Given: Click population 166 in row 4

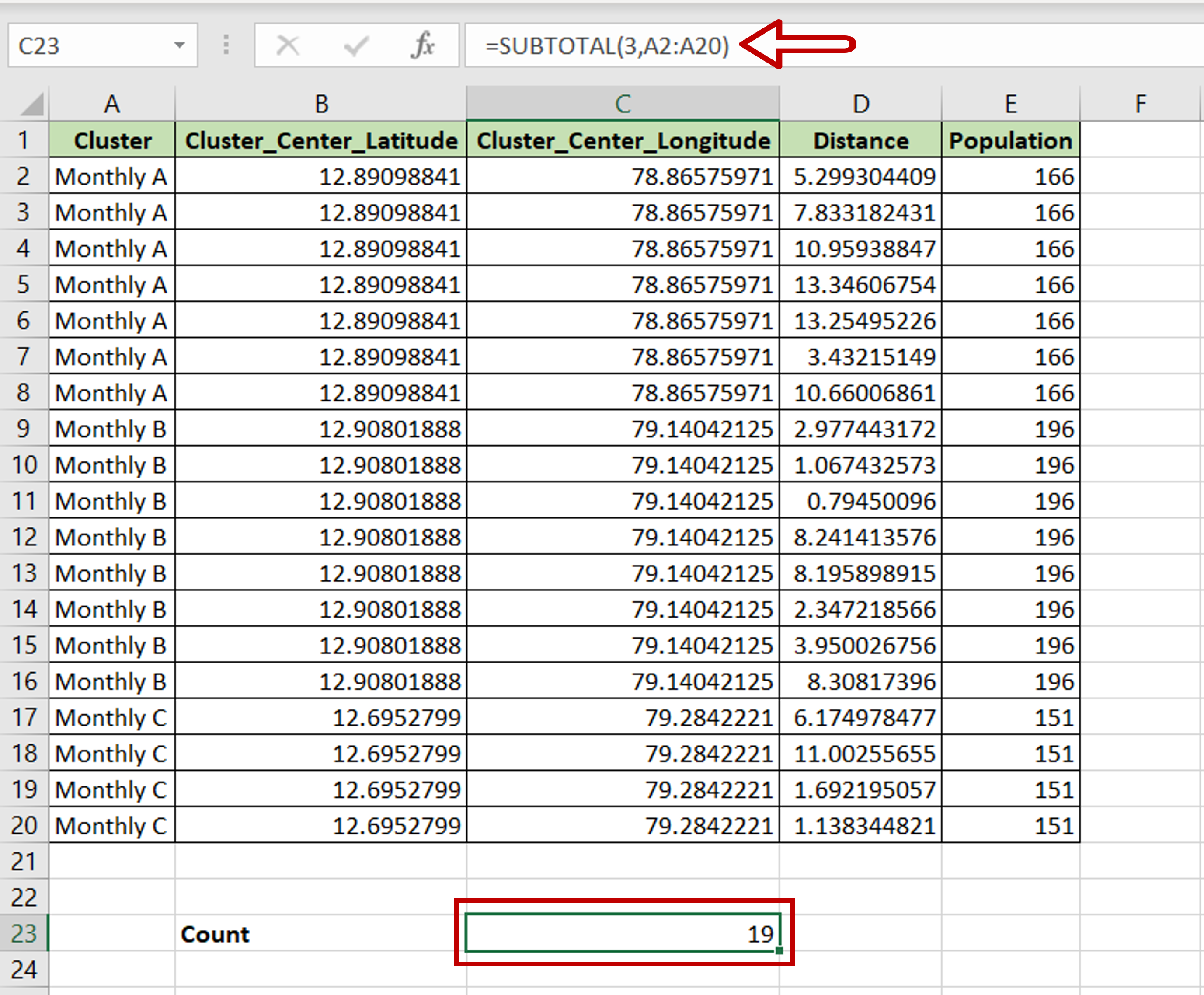Looking at the screenshot, I should [1011, 248].
